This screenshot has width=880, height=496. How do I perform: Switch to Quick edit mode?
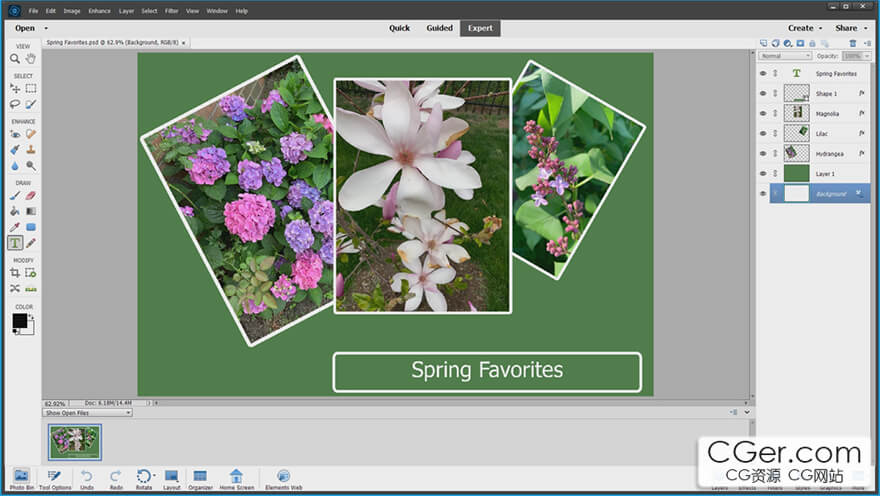[400, 28]
